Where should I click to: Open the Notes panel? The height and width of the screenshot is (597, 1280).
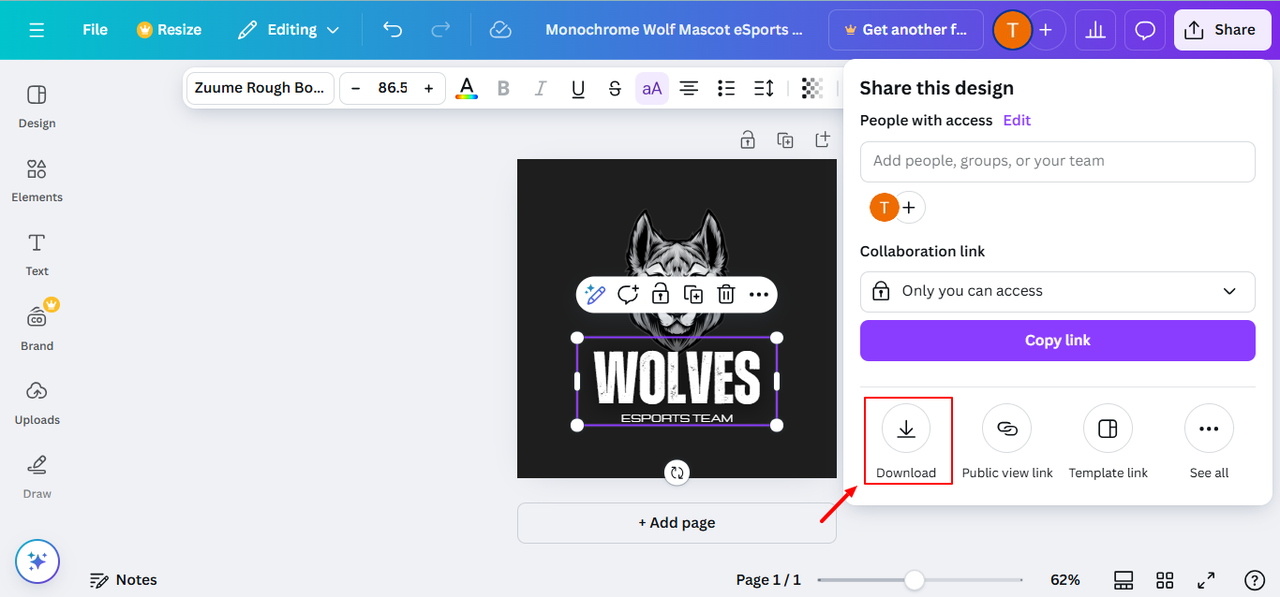point(123,580)
